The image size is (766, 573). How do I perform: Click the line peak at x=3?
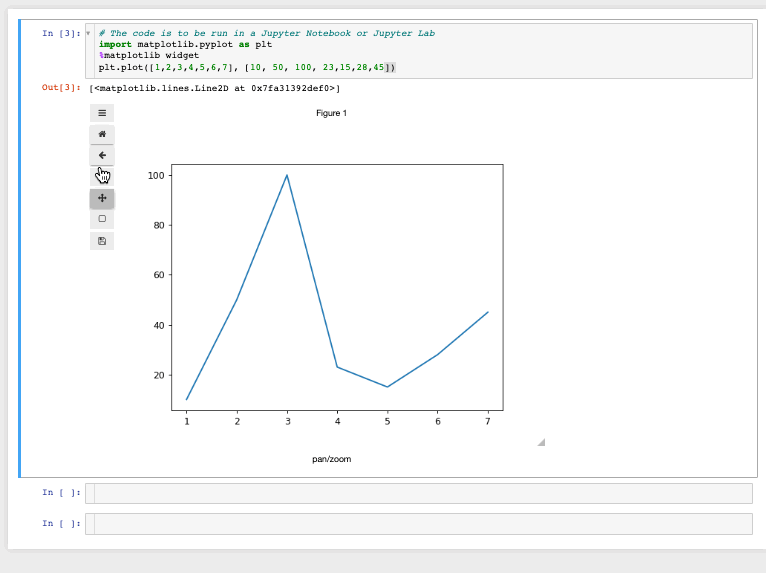coord(287,176)
